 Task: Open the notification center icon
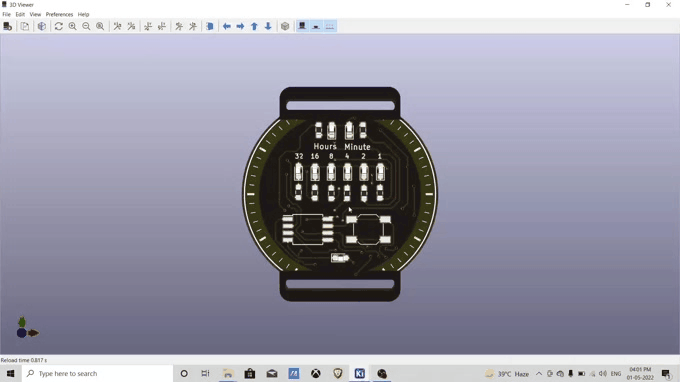667,374
